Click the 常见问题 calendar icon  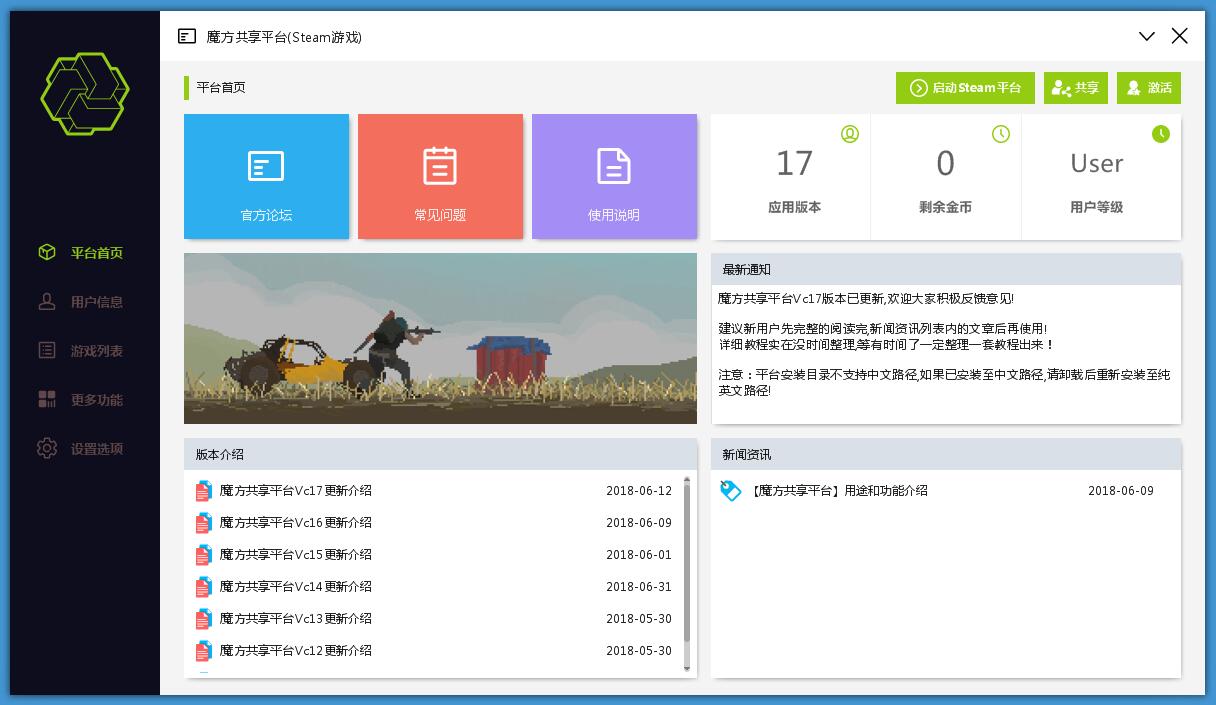440,166
